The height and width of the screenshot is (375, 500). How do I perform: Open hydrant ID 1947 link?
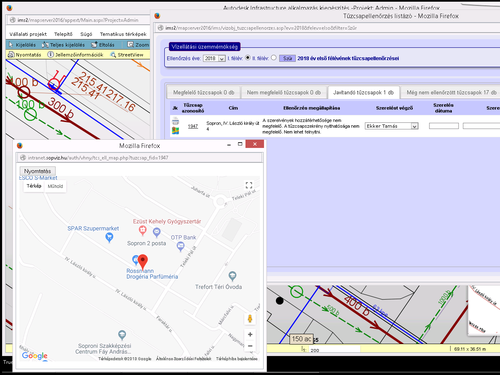coord(193,126)
